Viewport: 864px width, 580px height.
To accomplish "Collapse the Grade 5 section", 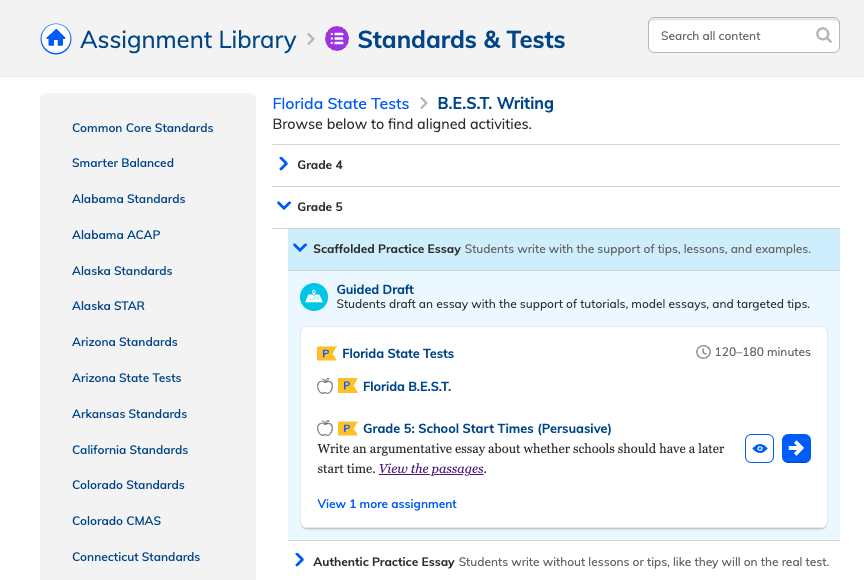I will point(284,206).
